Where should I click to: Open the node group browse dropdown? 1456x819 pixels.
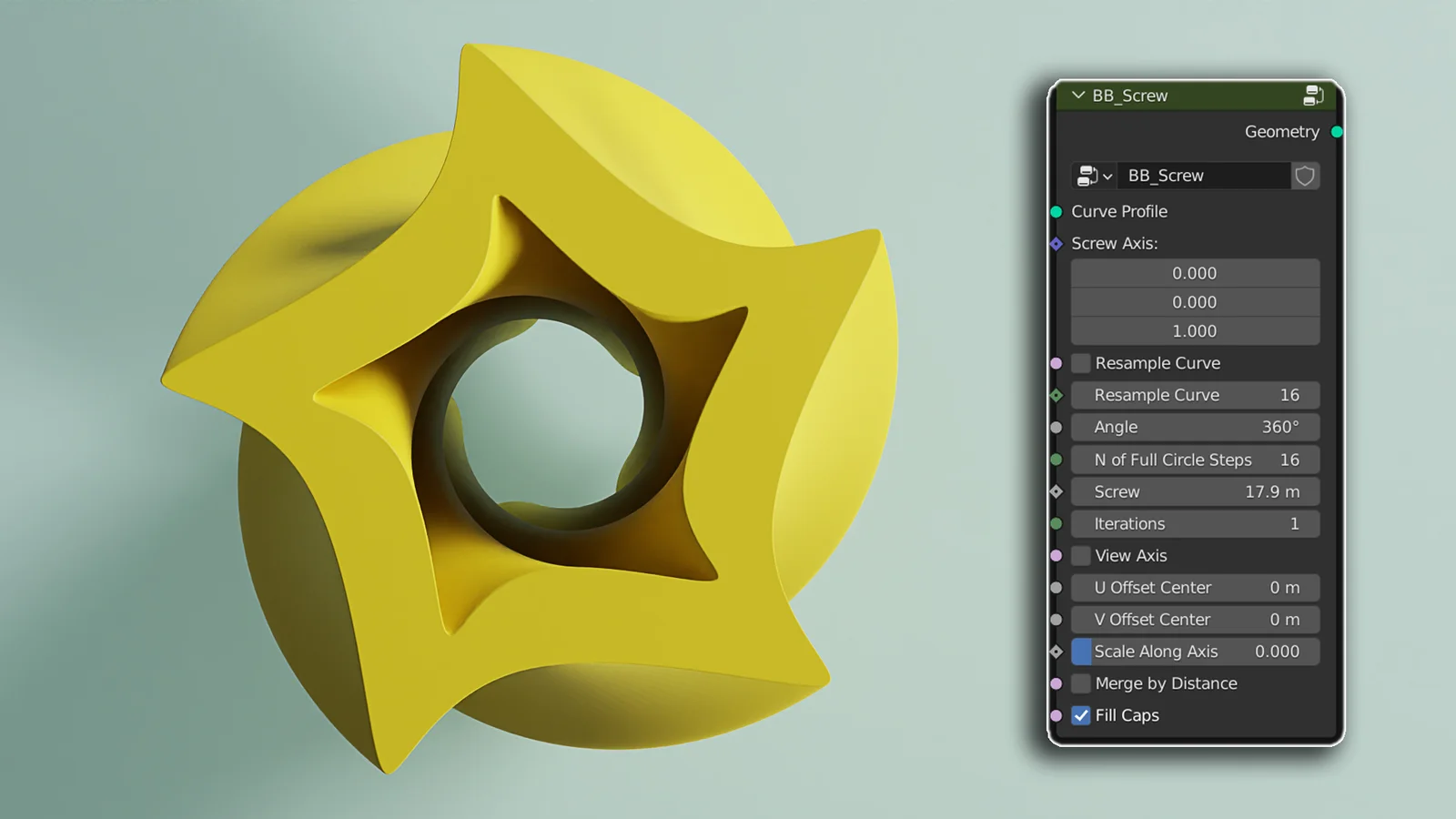pos(1094,176)
